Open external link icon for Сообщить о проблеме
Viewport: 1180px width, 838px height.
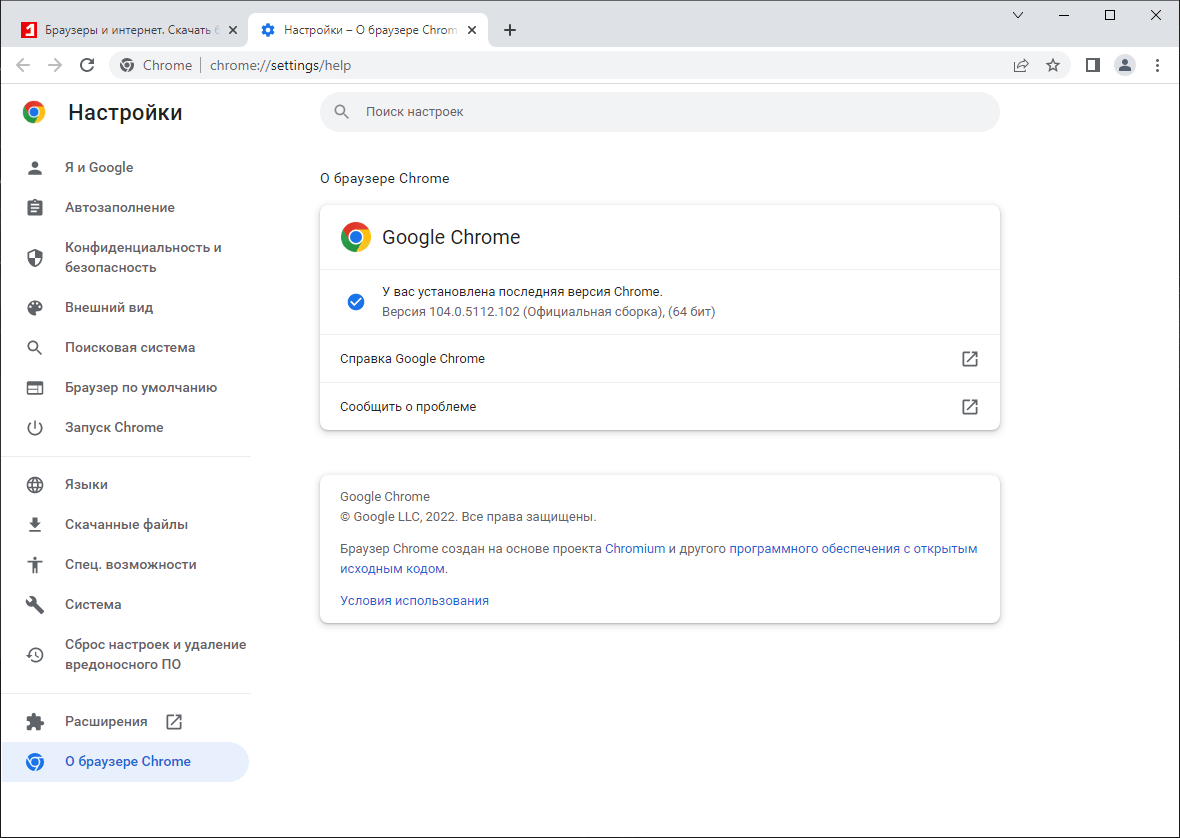click(969, 407)
